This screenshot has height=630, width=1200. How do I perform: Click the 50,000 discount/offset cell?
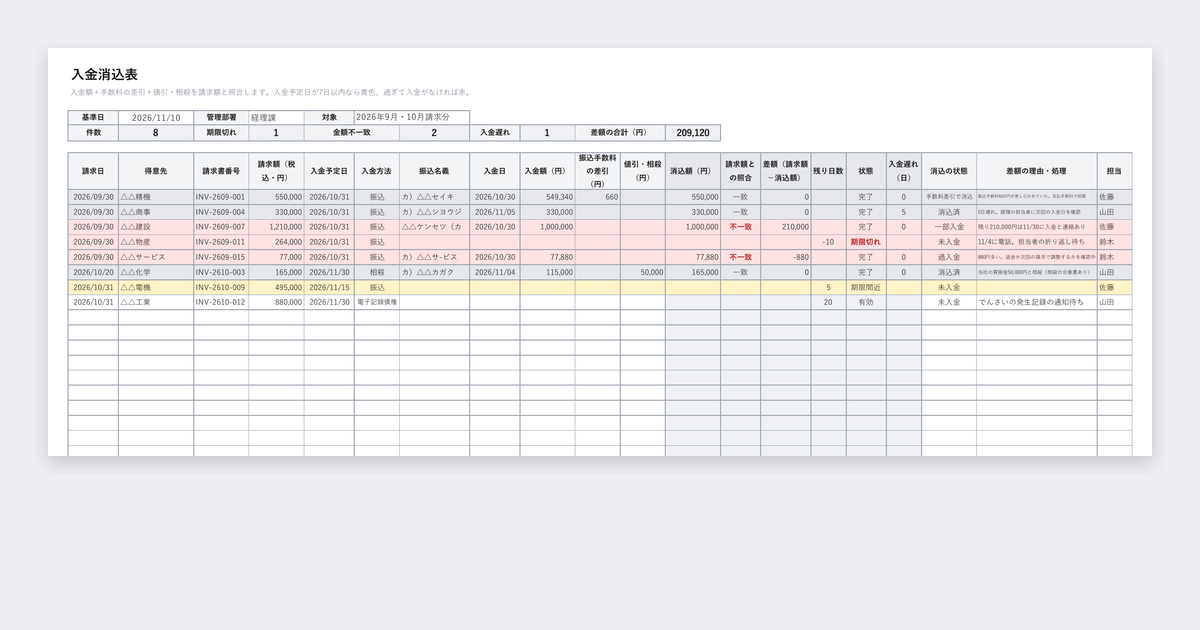click(x=642, y=272)
